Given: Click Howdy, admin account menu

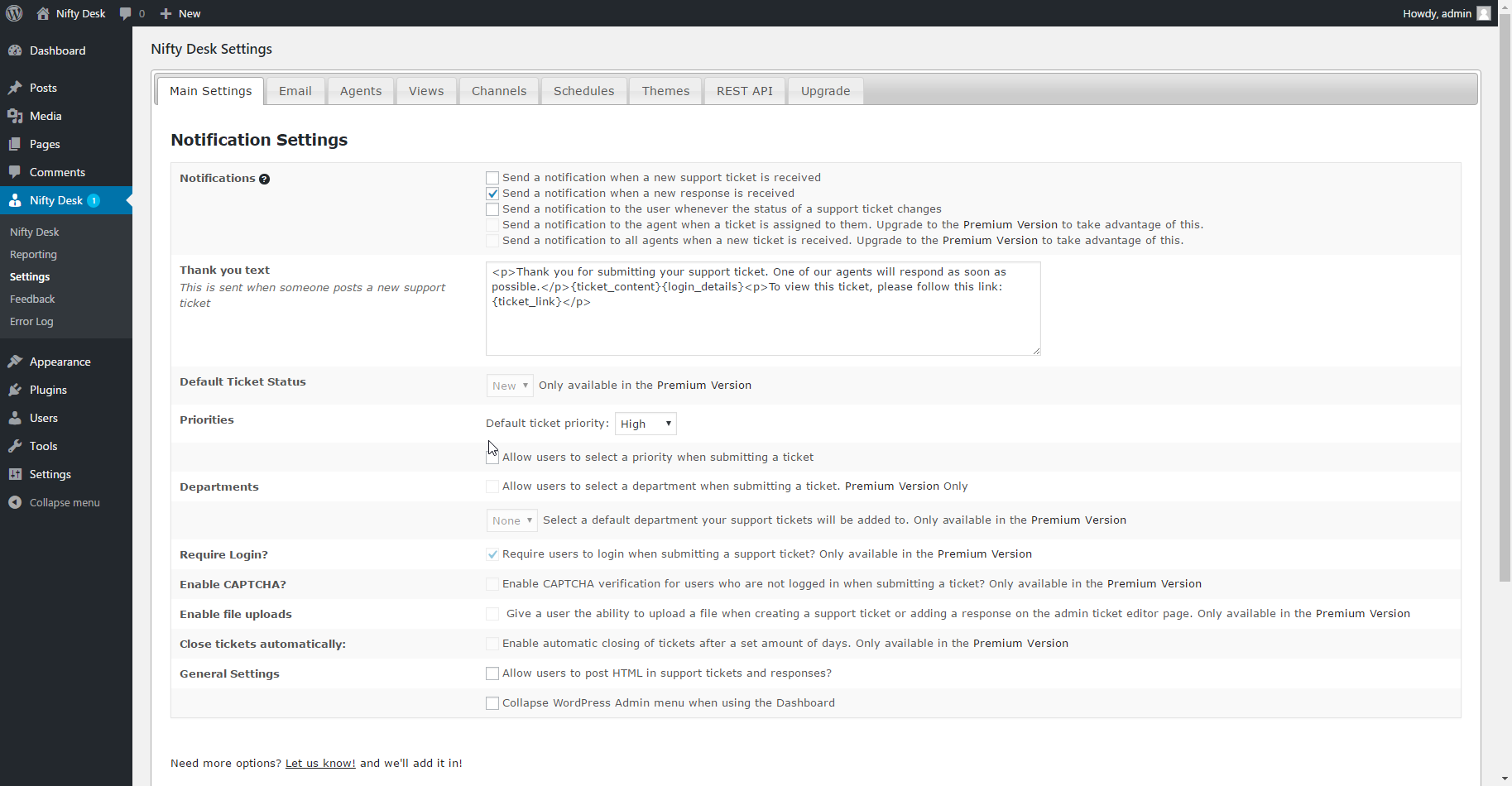Looking at the screenshot, I should (x=1447, y=13).
